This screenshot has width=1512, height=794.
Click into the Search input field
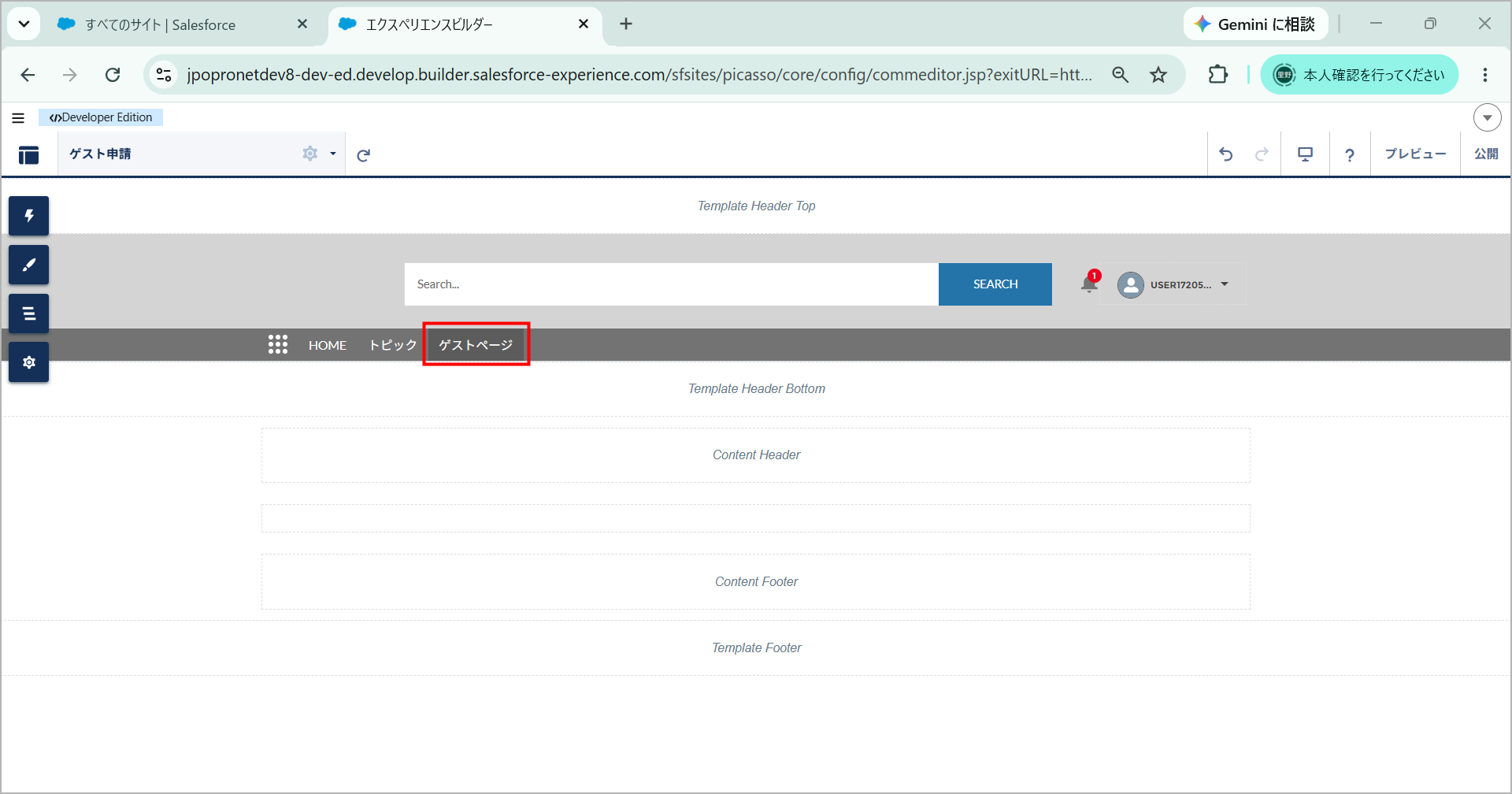coord(672,284)
